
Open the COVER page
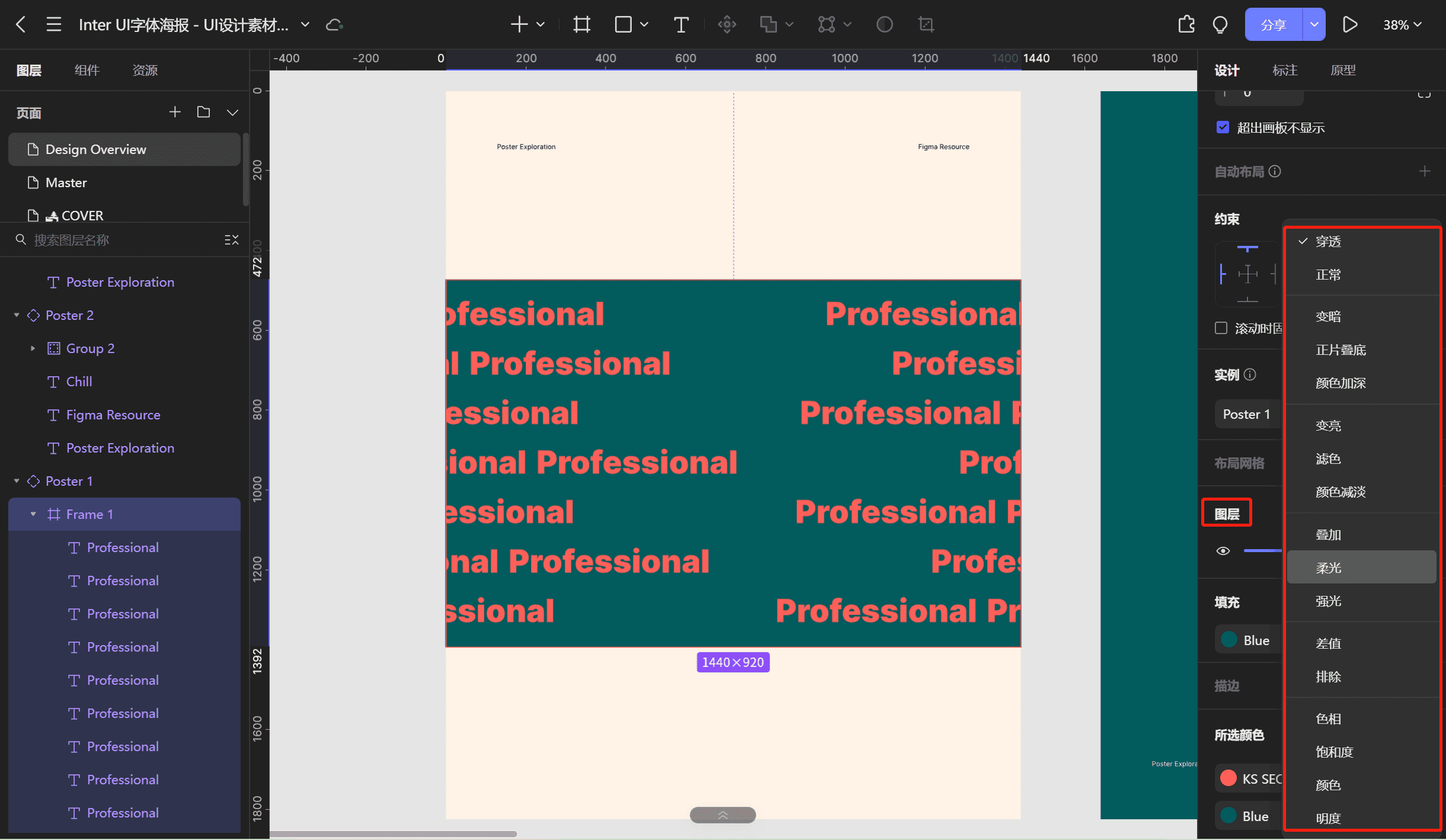tap(124, 216)
